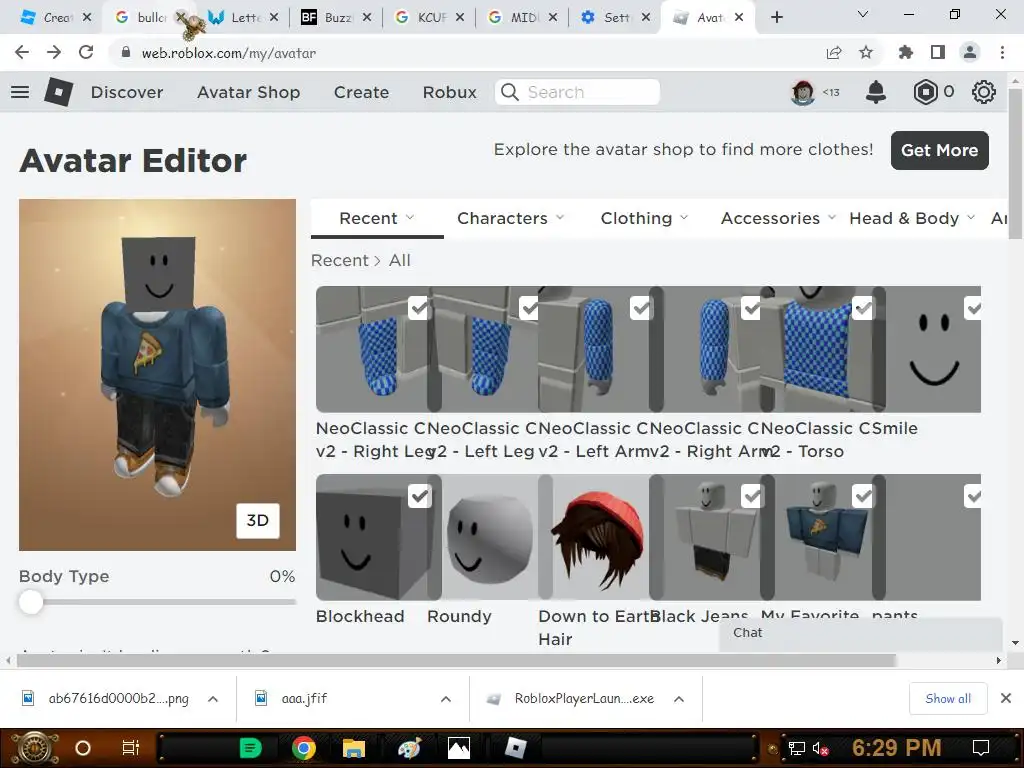Click the Body Type slider handle

point(31,602)
